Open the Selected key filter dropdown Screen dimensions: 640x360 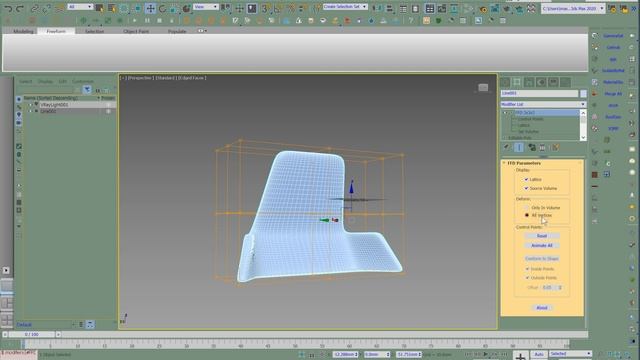coord(570,354)
